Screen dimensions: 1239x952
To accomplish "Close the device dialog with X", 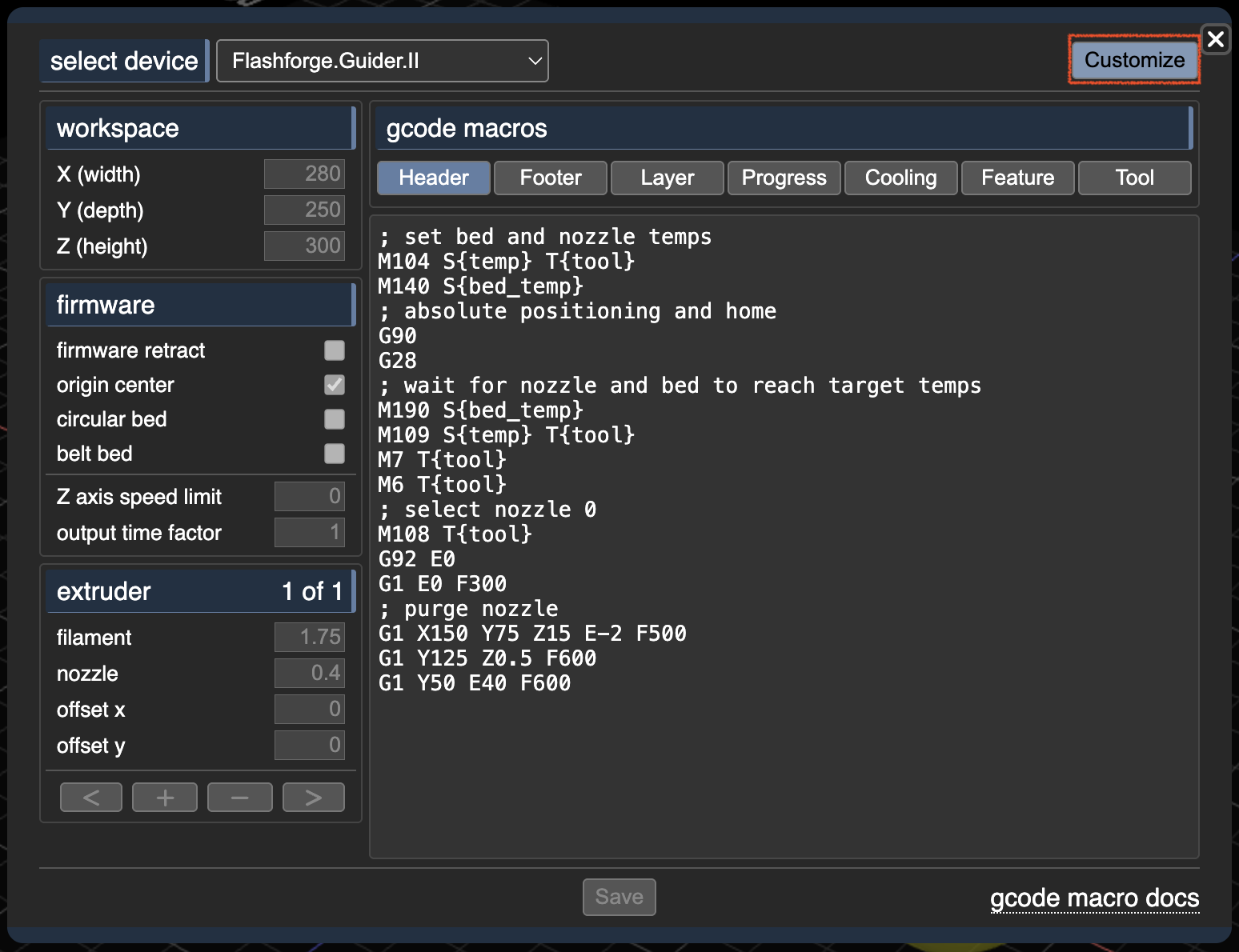I will point(1215,39).
